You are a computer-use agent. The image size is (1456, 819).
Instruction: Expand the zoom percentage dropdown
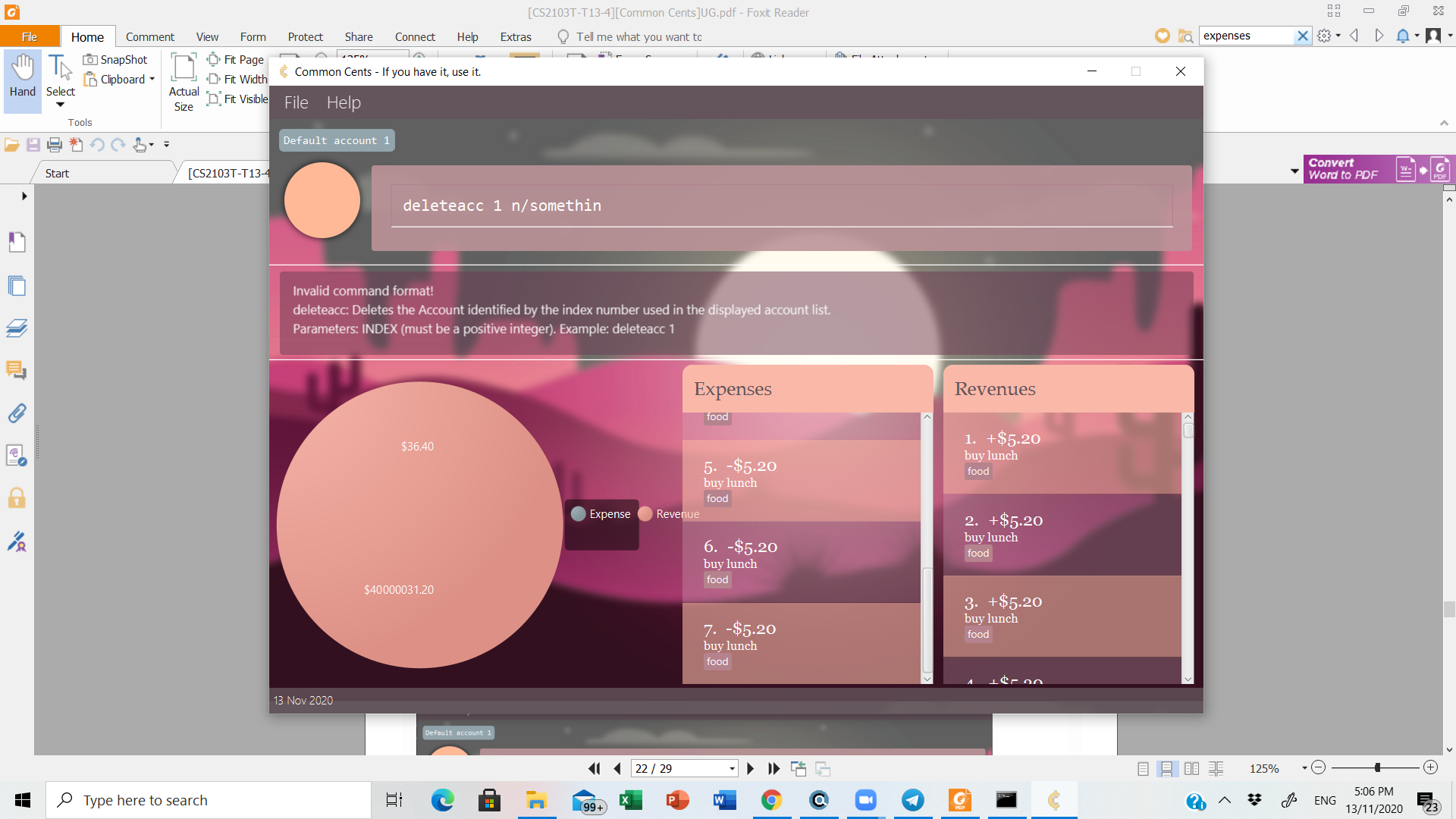[1304, 768]
